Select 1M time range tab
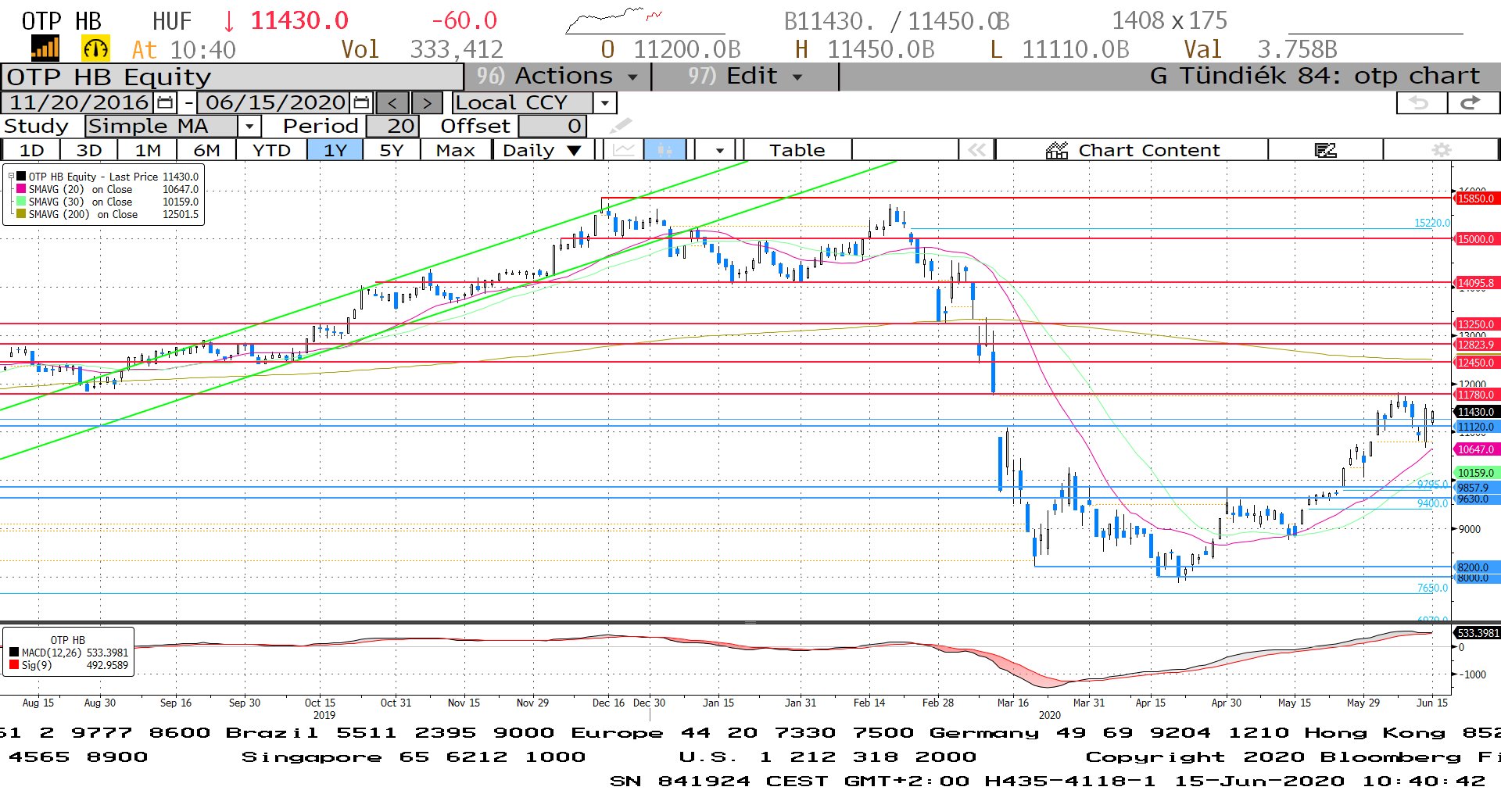This screenshot has width=1501, height=812. pyautogui.click(x=148, y=150)
